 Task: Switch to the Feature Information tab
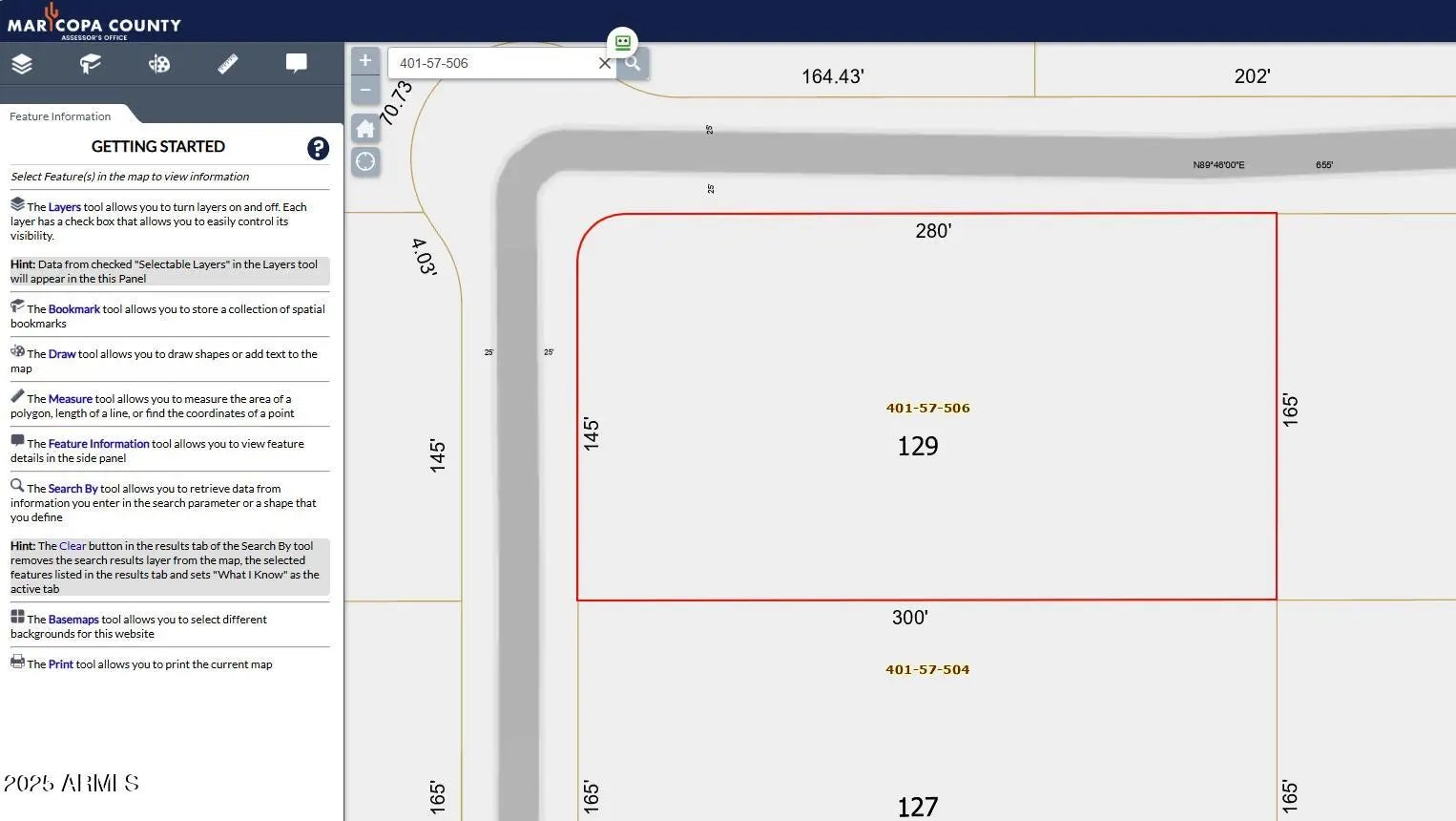point(60,116)
